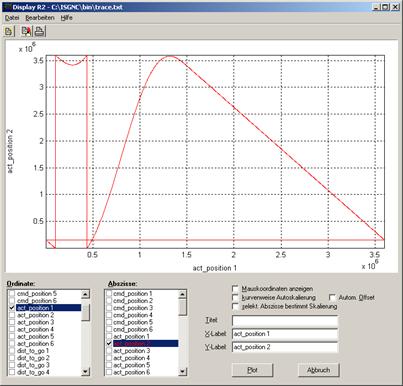Check cmd_position 3 in Abszisse list

pos(109,308)
